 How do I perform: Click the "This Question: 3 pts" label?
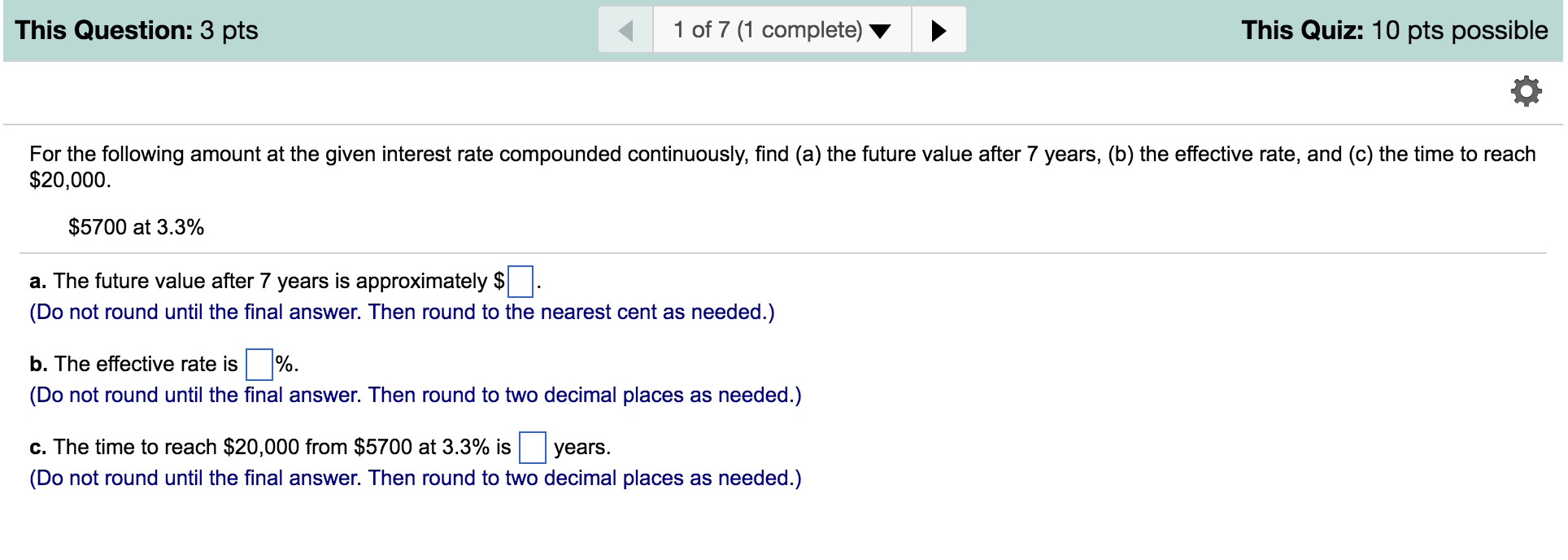point(137,30)
